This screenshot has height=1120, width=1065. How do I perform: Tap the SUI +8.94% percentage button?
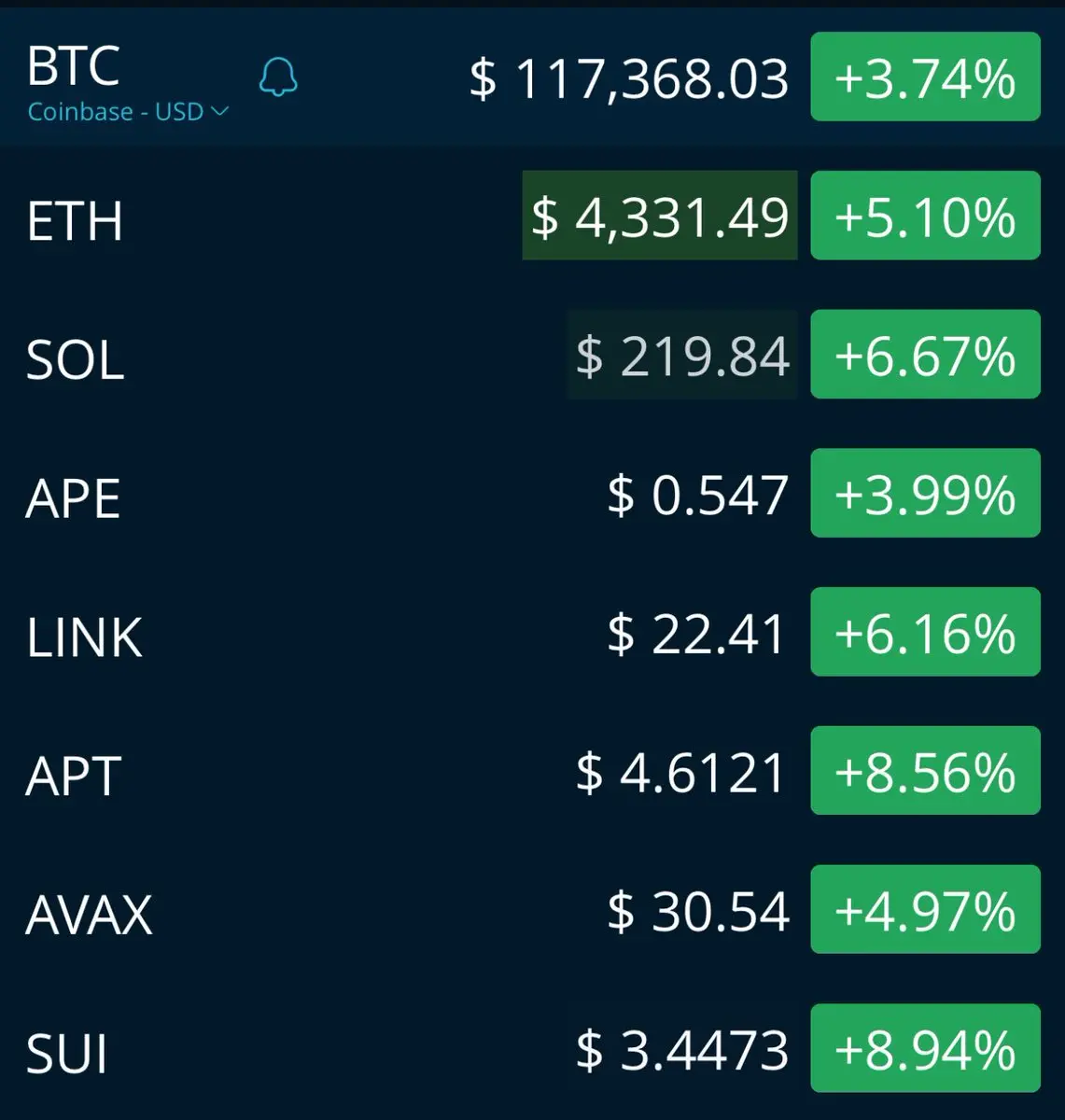point(925,1049)
